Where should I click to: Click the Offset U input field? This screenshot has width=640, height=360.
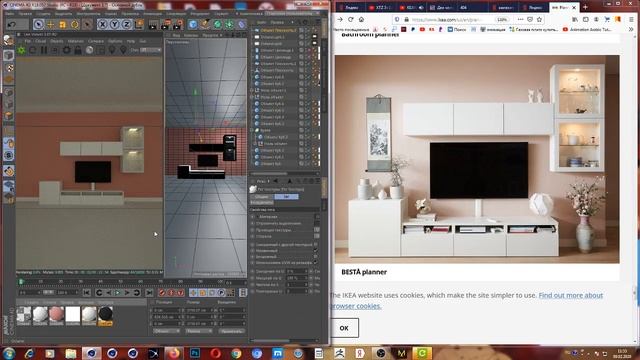(296, 271)
